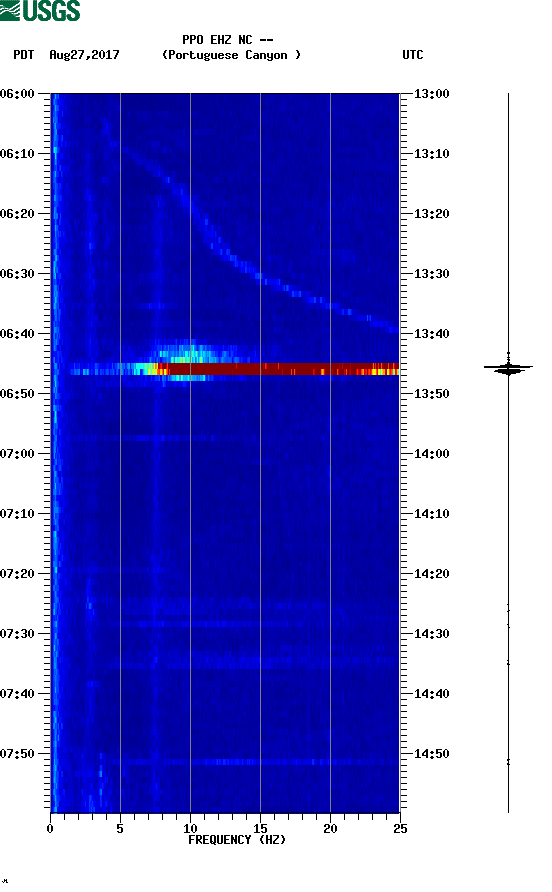Click the 06:00 PDT time label
552x892 pixels.
pos(17,94)
